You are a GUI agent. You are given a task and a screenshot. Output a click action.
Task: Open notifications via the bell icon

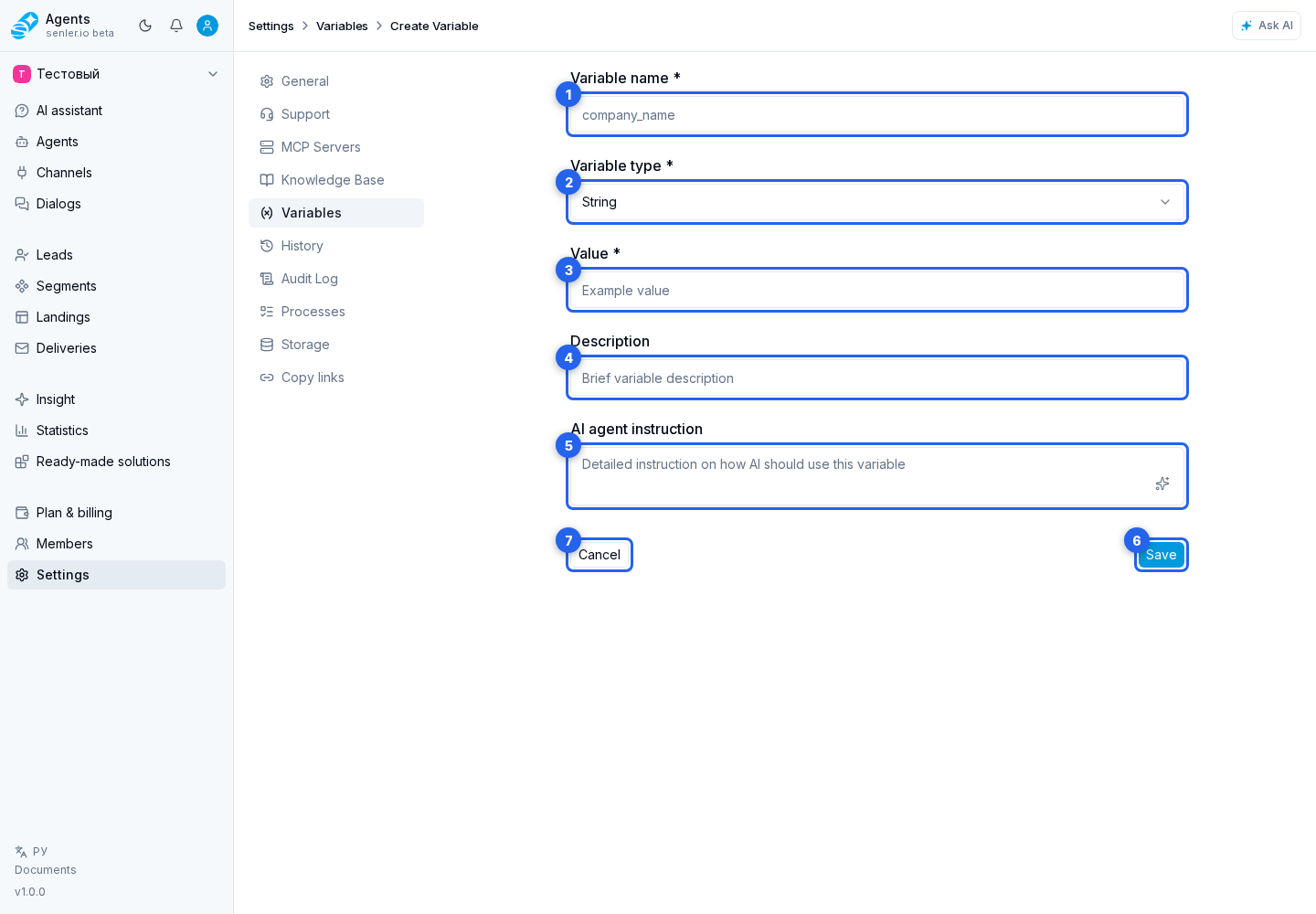tap(176, 26)
